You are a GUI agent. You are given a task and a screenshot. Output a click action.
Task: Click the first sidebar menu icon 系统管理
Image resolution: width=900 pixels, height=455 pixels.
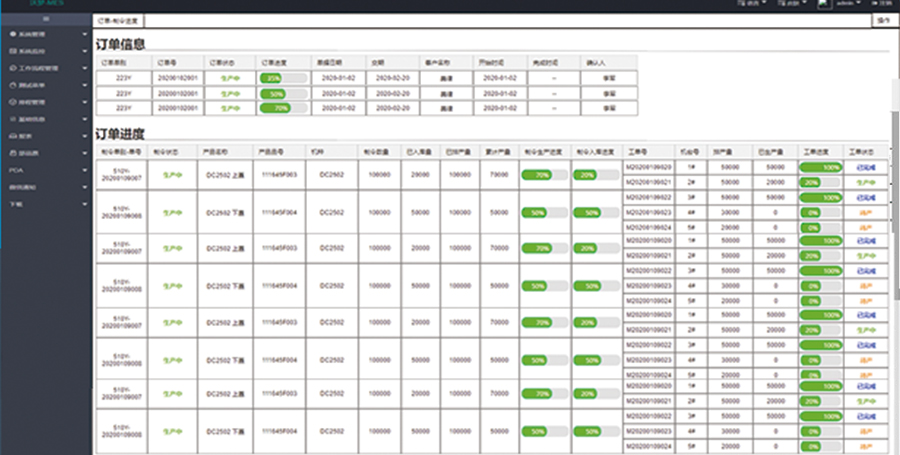tap(12, 34)
